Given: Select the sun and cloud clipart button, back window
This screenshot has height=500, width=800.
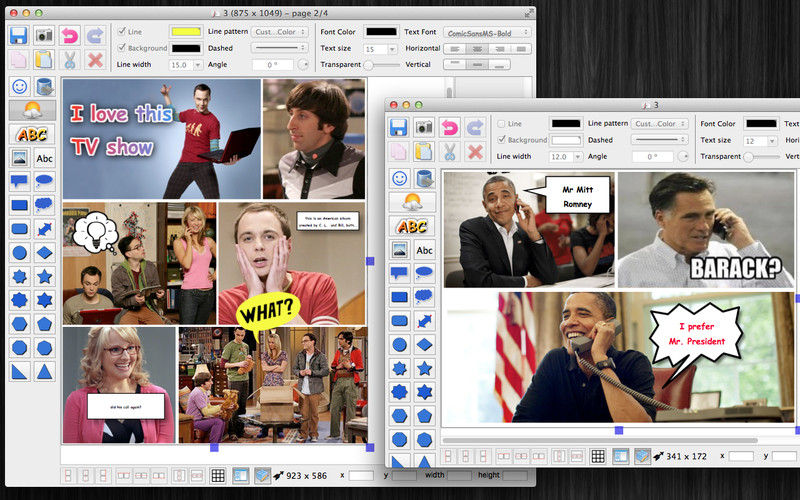Looking at the screenshot, I should coord(32,110).
